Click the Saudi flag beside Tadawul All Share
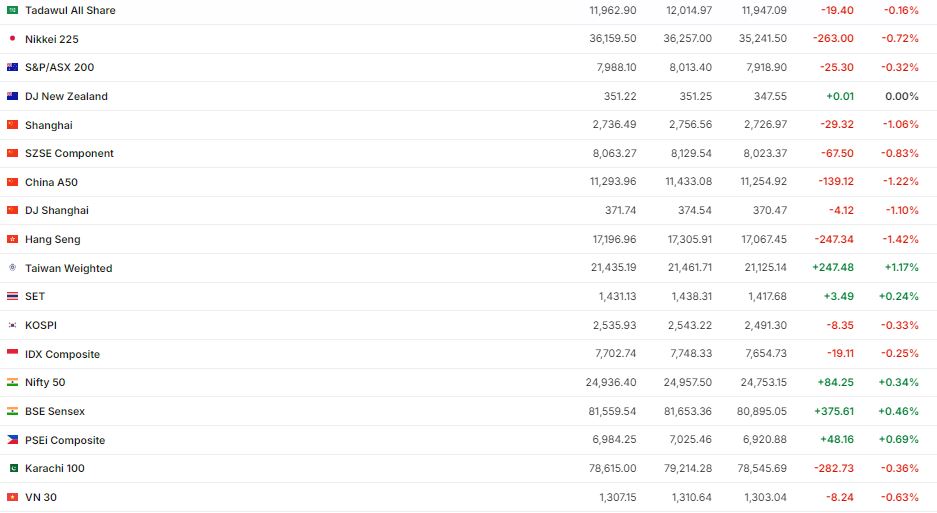Image resolution: width=937 pixels, height=513 pixels. point(12,10)
